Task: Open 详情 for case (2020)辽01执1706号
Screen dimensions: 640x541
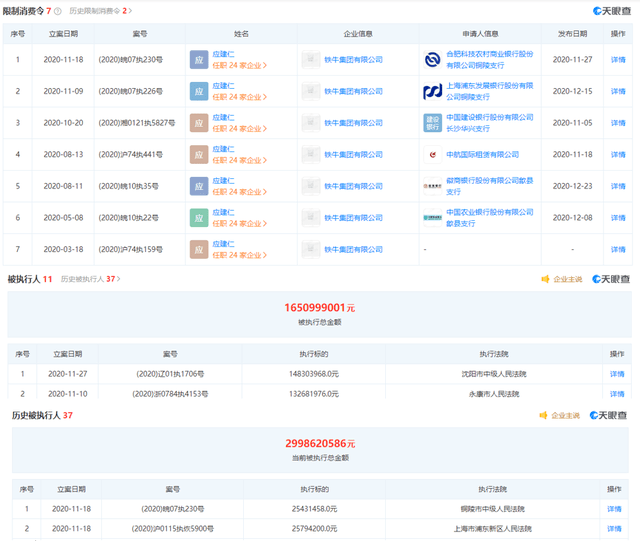Action: tap(617, 374)
